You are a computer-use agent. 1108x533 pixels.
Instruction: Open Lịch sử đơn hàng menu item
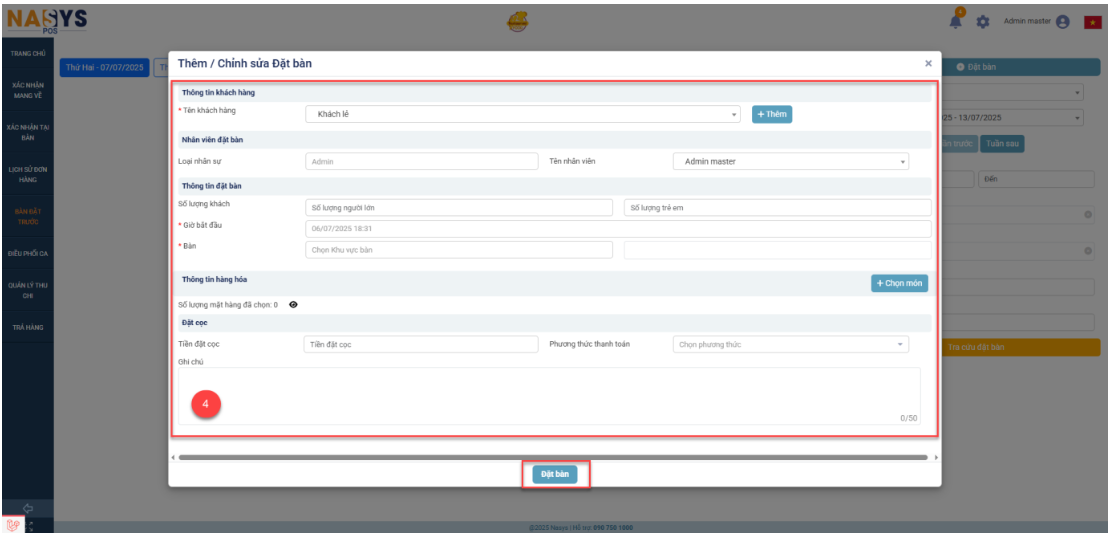pyautogui.click(x=27, y=174)
